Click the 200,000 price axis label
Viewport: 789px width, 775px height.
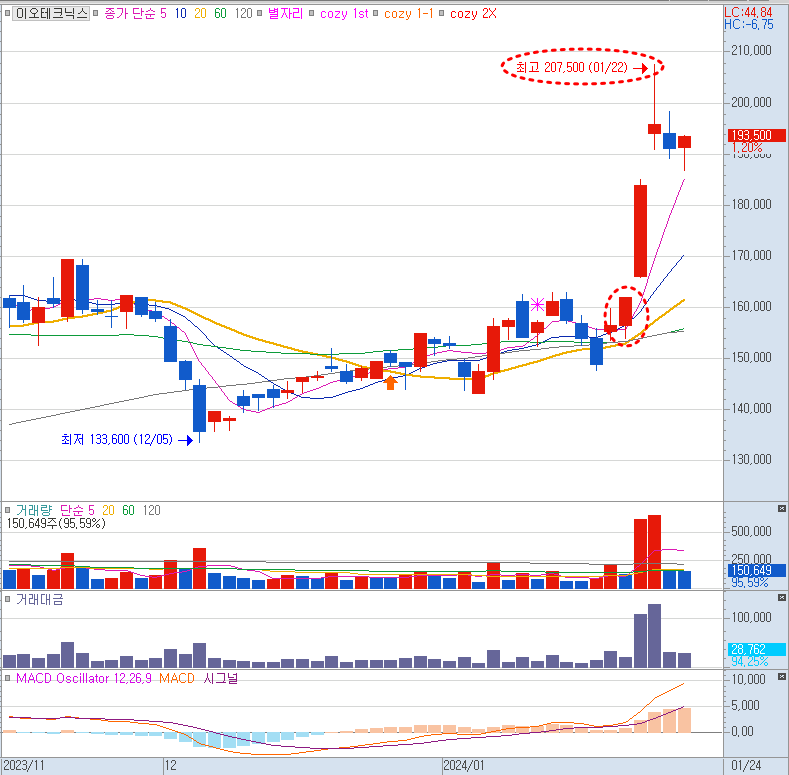[751, 103]
